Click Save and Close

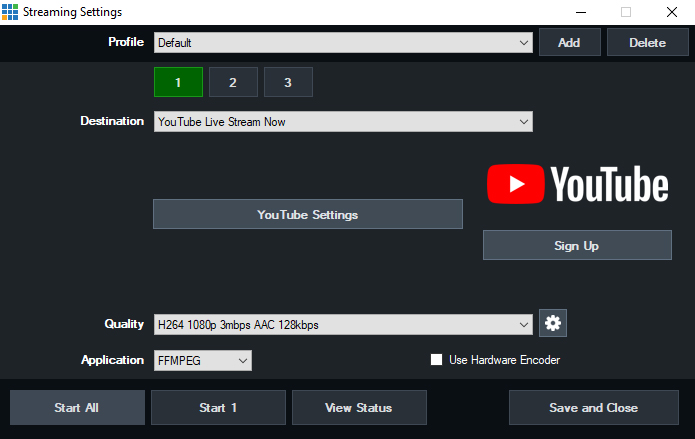pyautogui.click(x=593, y=407)
